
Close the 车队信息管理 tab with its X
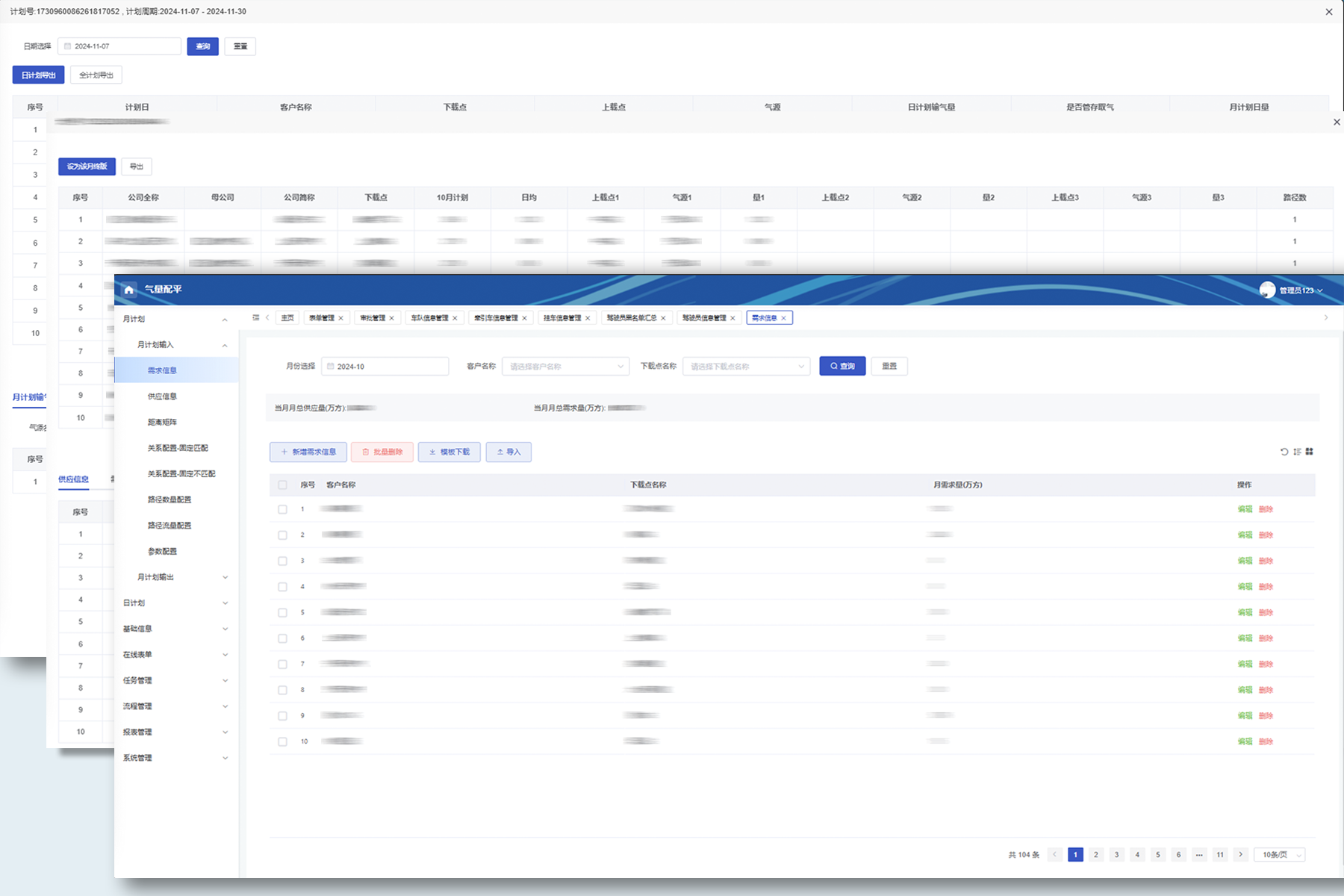[x=455, y=318]
